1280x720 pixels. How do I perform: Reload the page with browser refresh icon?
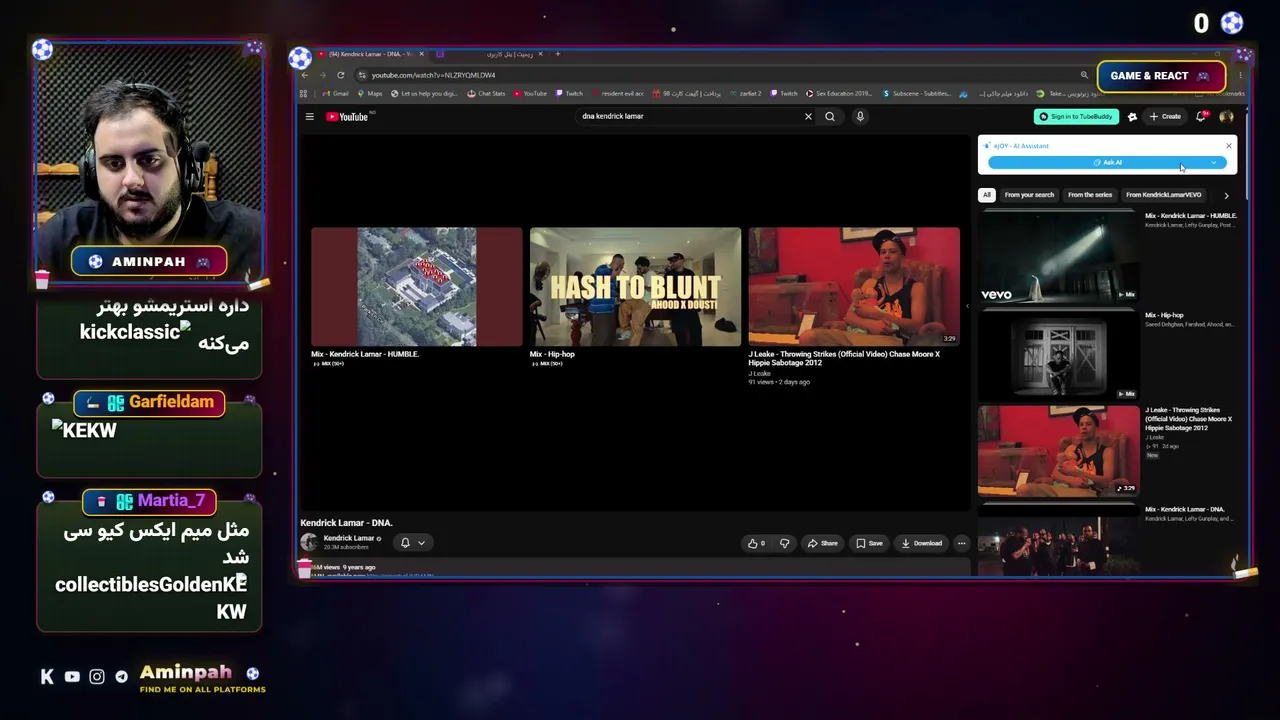pos(340,75)
